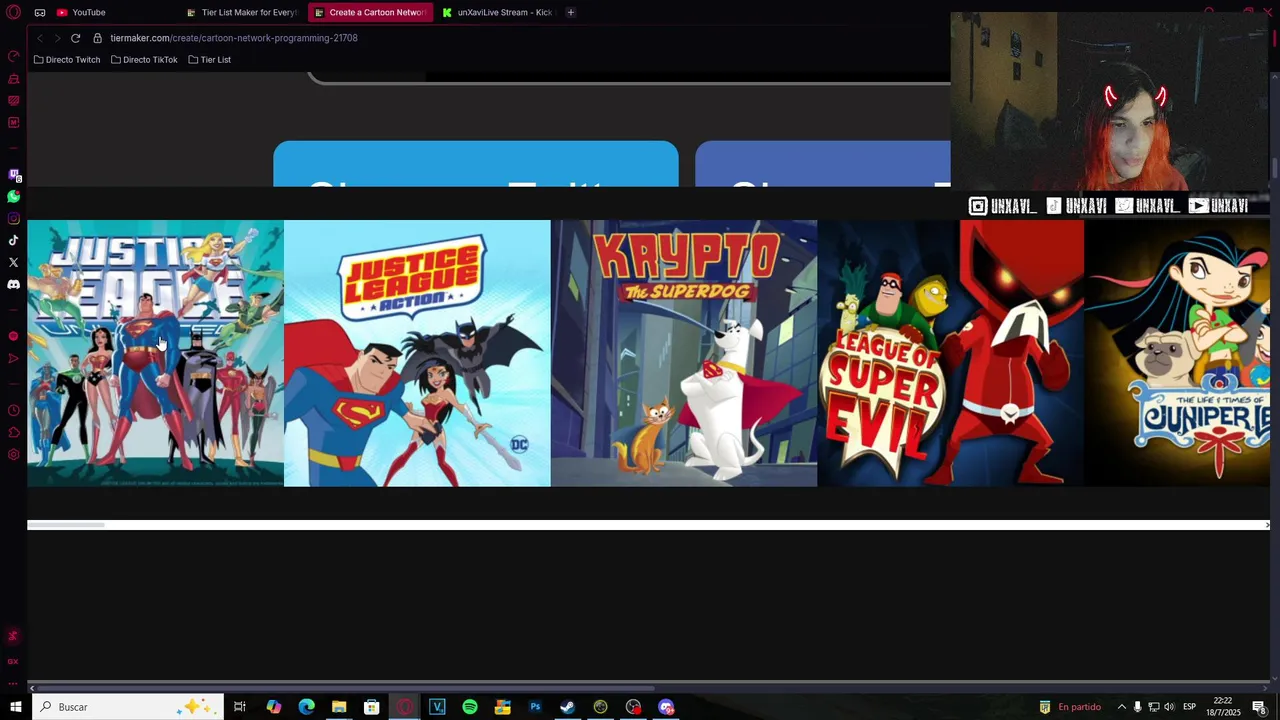Open the taskbar volume control

[1169, 707]
